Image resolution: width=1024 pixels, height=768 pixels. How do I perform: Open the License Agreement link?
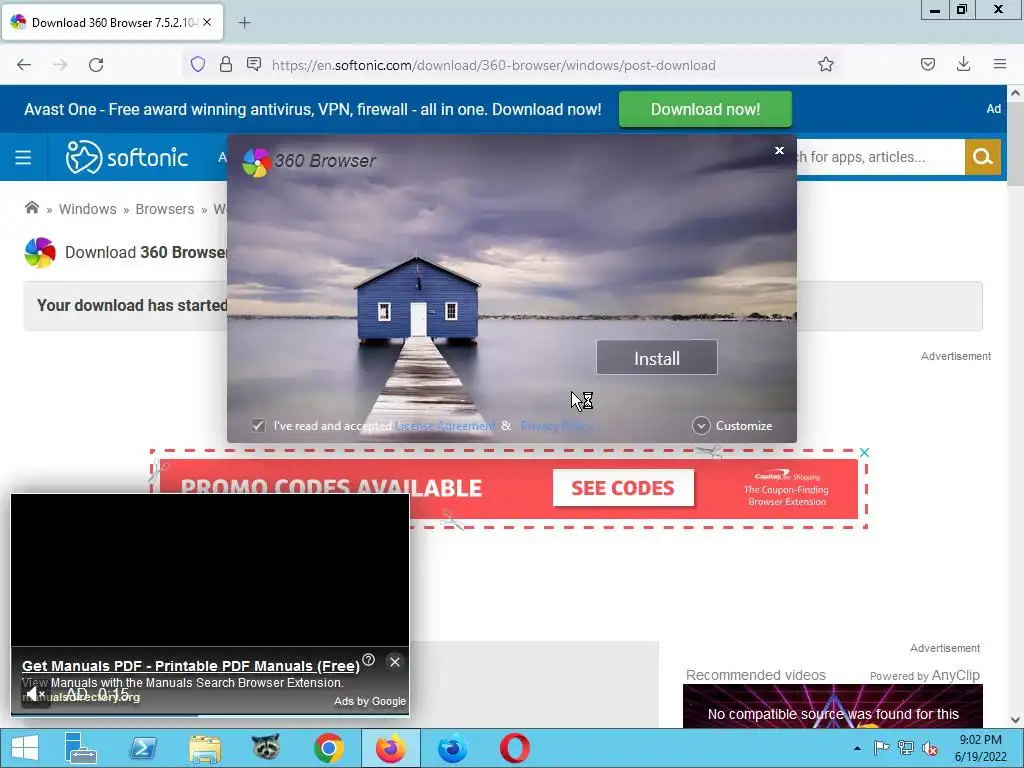(x=445, y=426)
